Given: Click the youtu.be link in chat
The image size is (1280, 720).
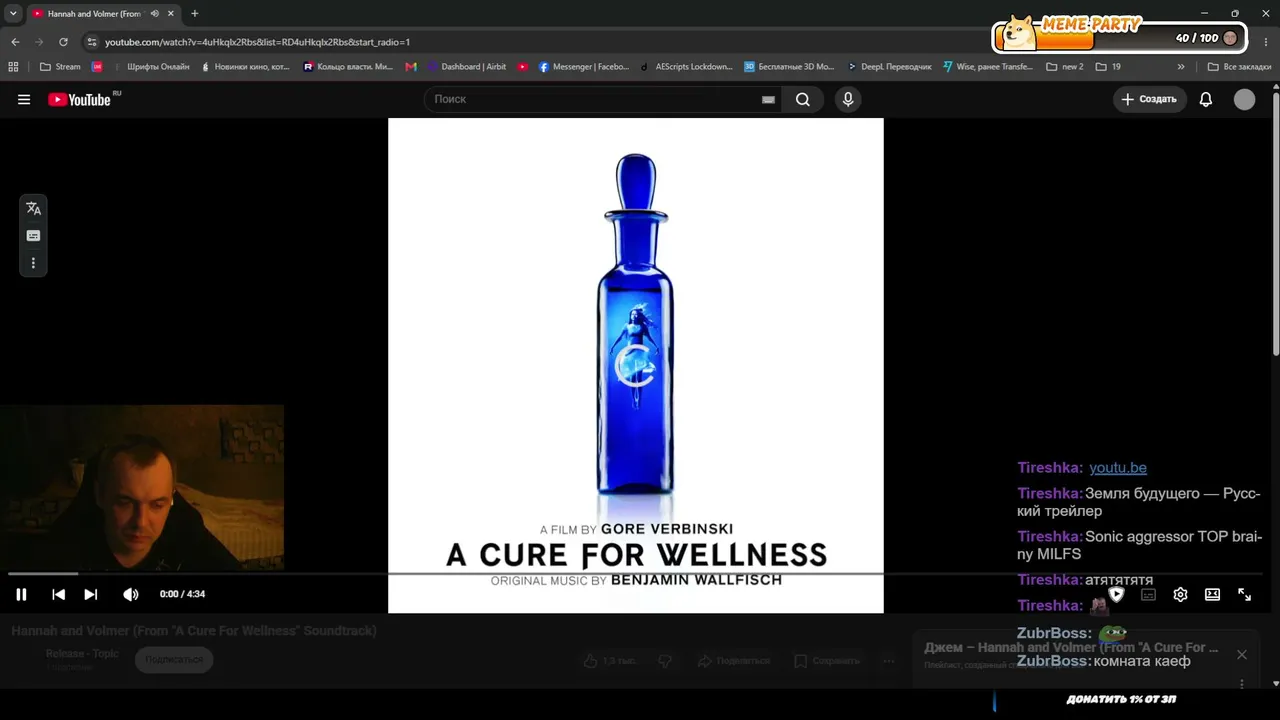Looking at the screenshot, I should click(1118, 468).
